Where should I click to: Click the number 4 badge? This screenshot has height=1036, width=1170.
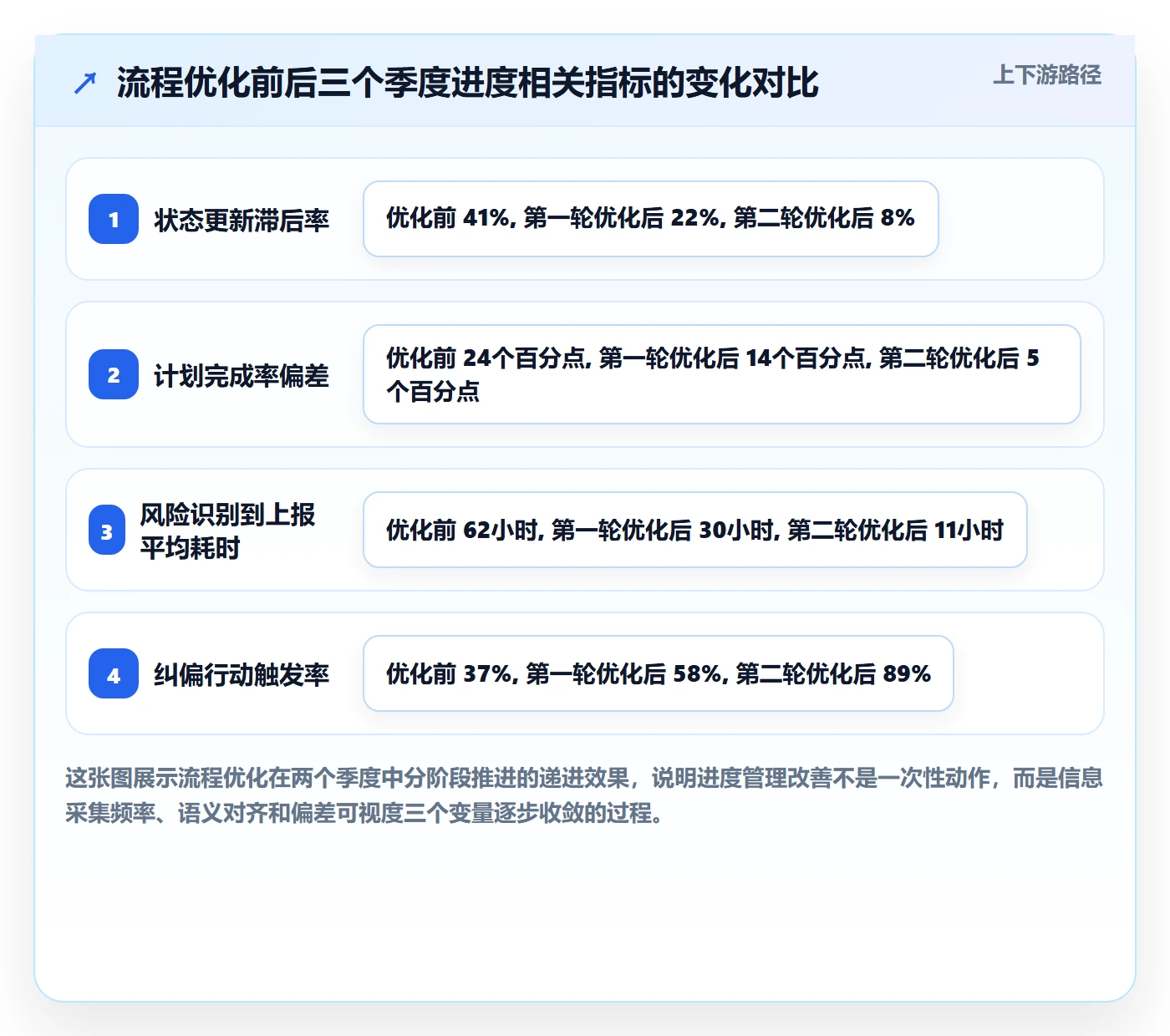click(x=114, y=673)
